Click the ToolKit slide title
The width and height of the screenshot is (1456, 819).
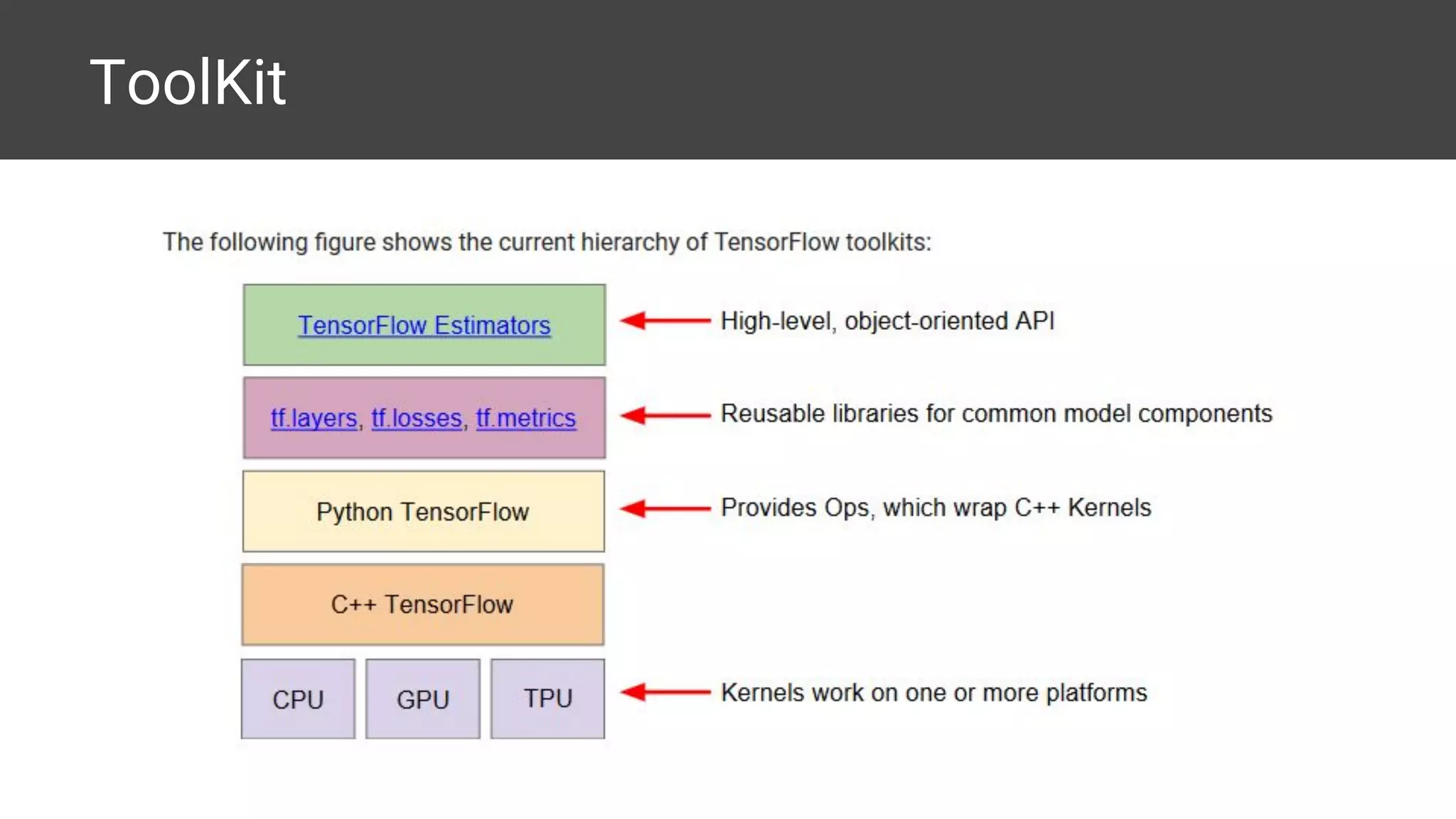188,82
